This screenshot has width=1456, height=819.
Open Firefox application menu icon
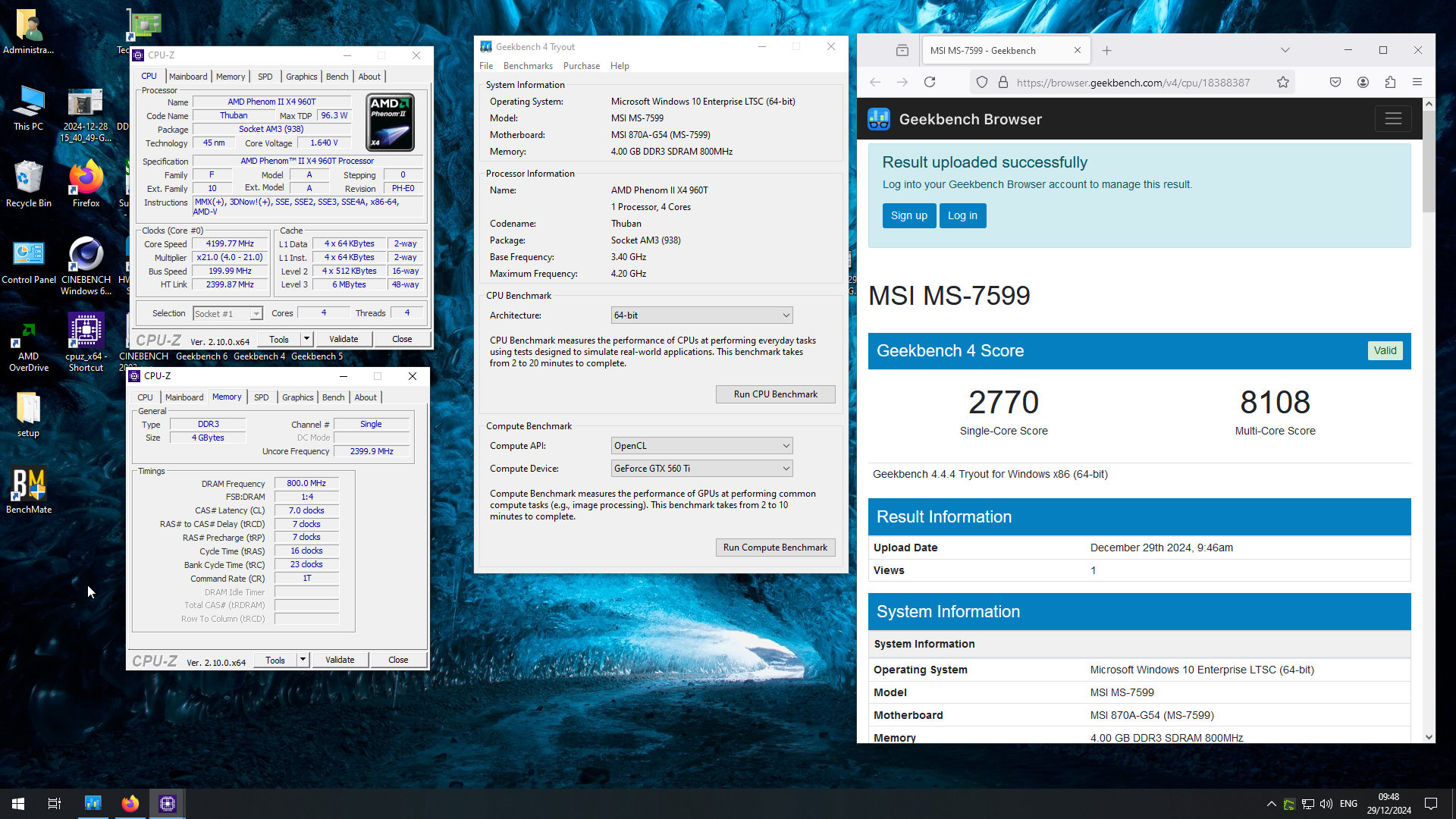pyautogui.click(x=1417, y=82)
